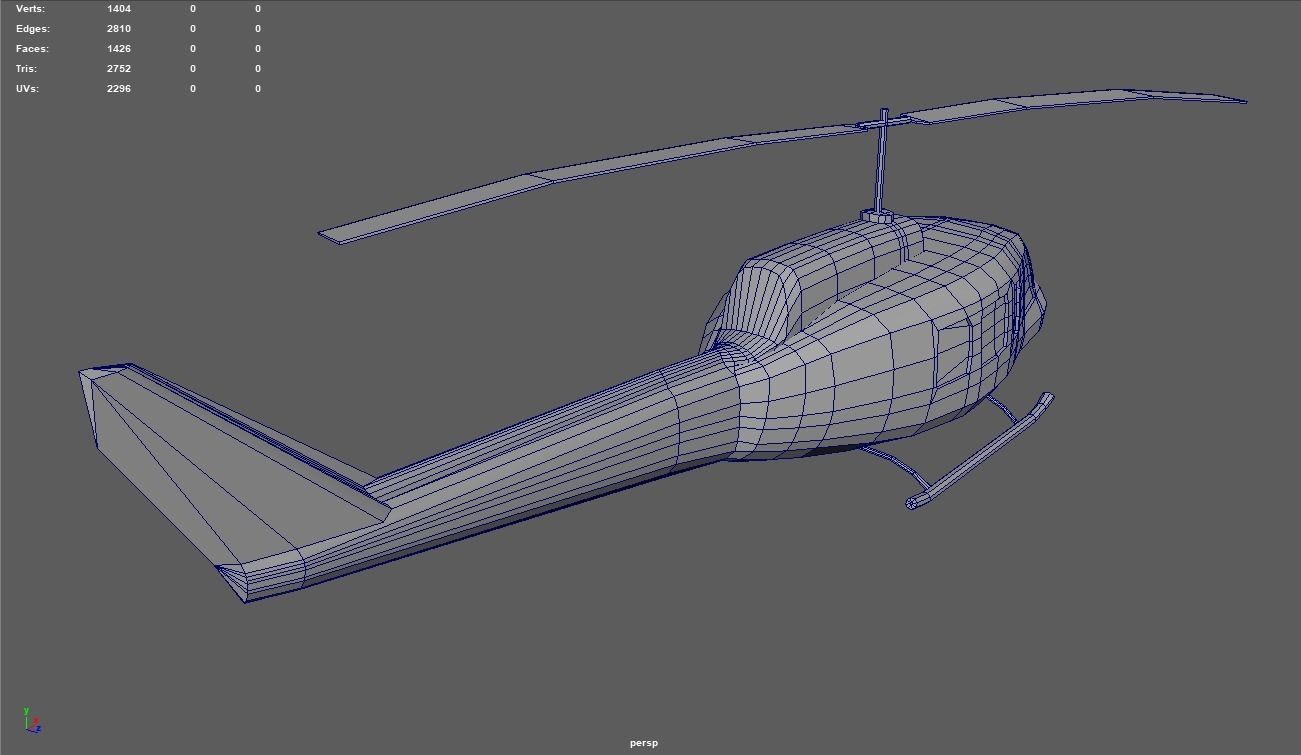Click the UV count value 2296
This screenshot has height=755, width=1301.
click(119, 89)
